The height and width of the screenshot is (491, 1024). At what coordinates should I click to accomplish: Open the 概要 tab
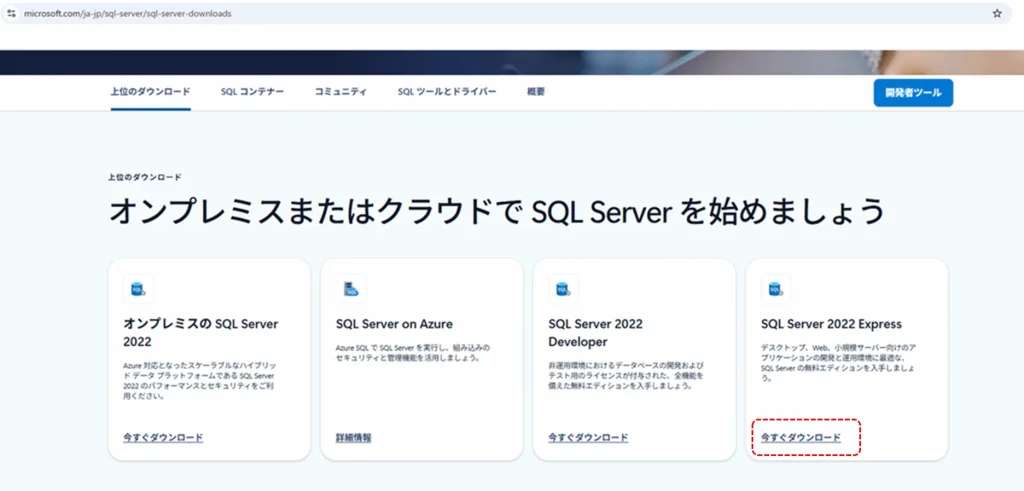[536, 92]
